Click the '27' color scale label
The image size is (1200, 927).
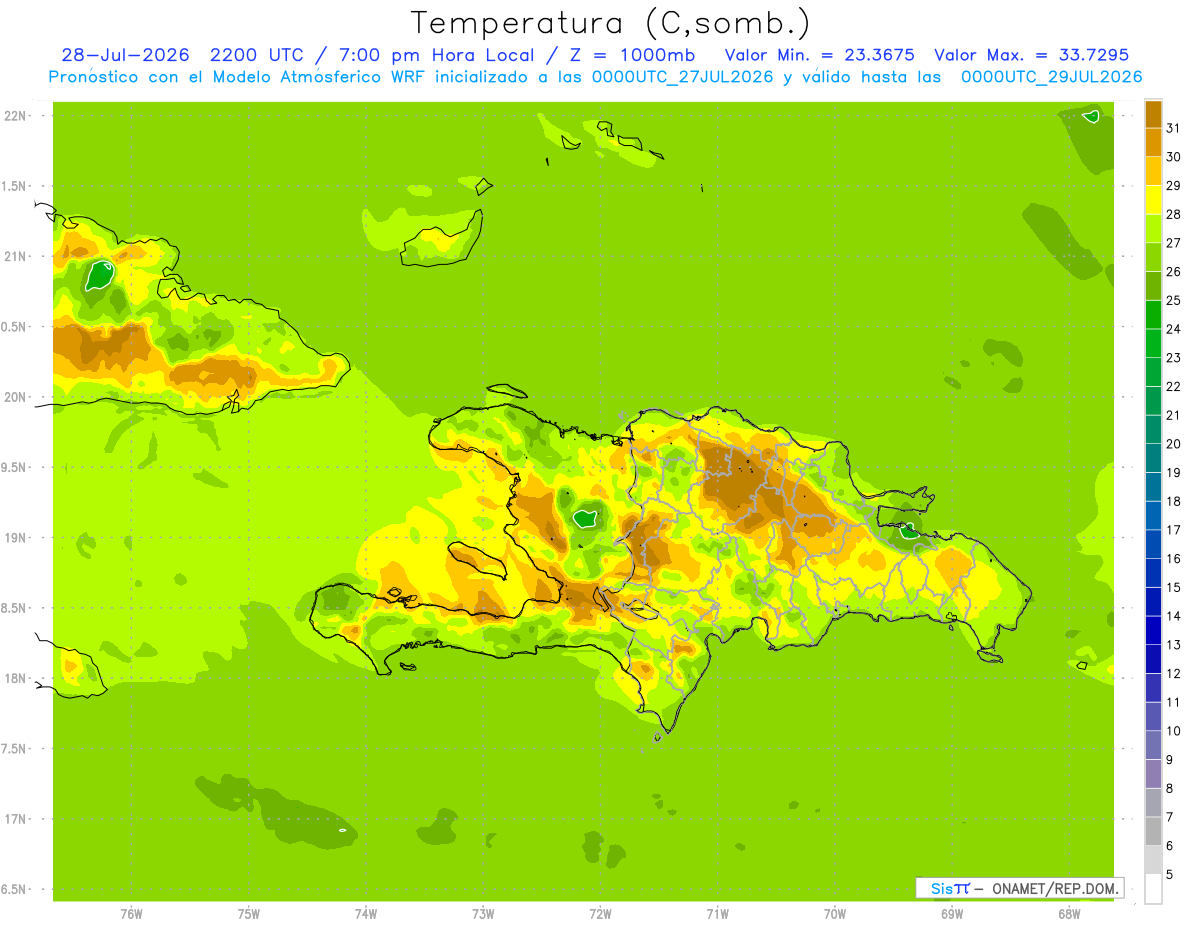pyautogui.click(x=1174, y=243)
